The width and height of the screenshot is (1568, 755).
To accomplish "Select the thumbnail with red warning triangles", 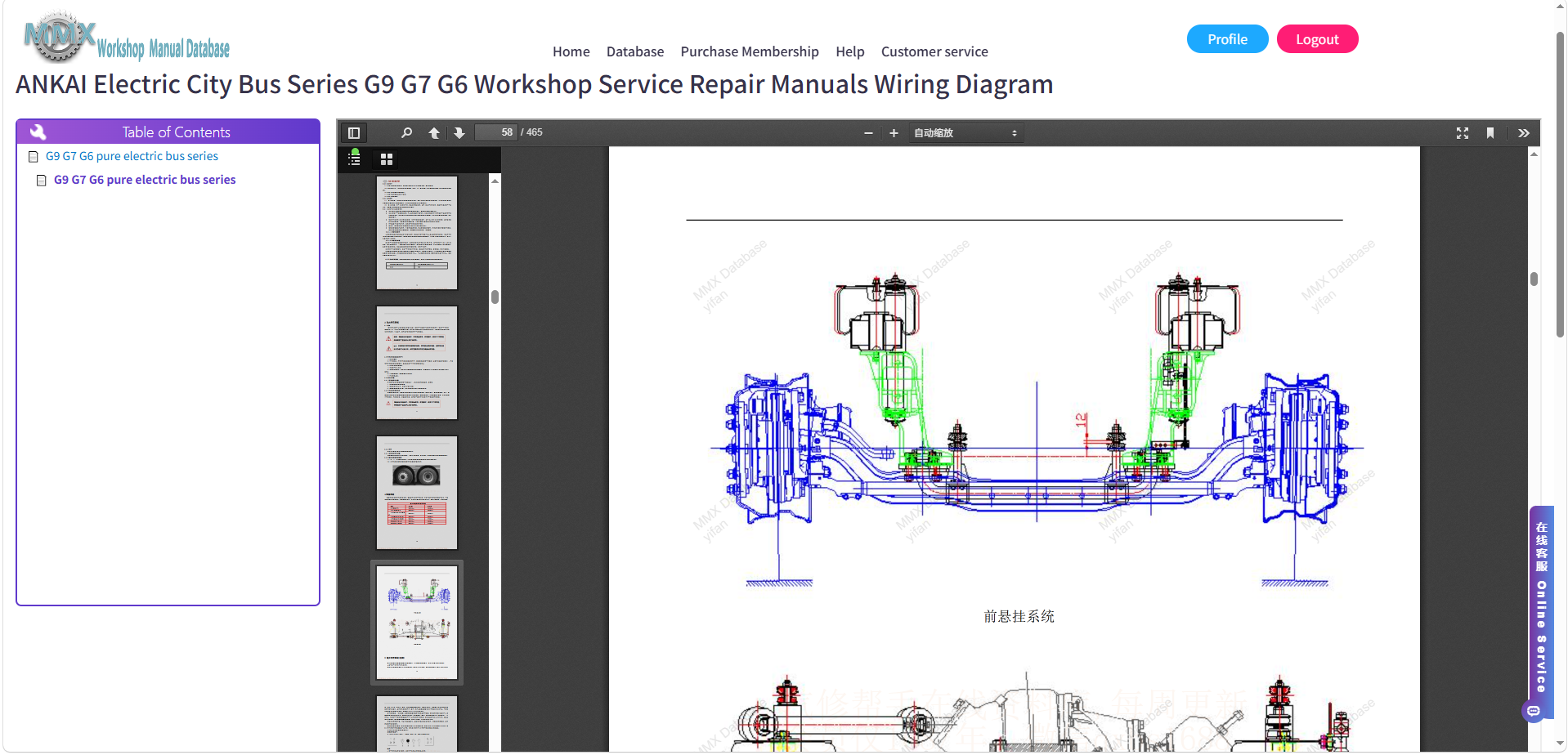I will click(x=417, y=363).
